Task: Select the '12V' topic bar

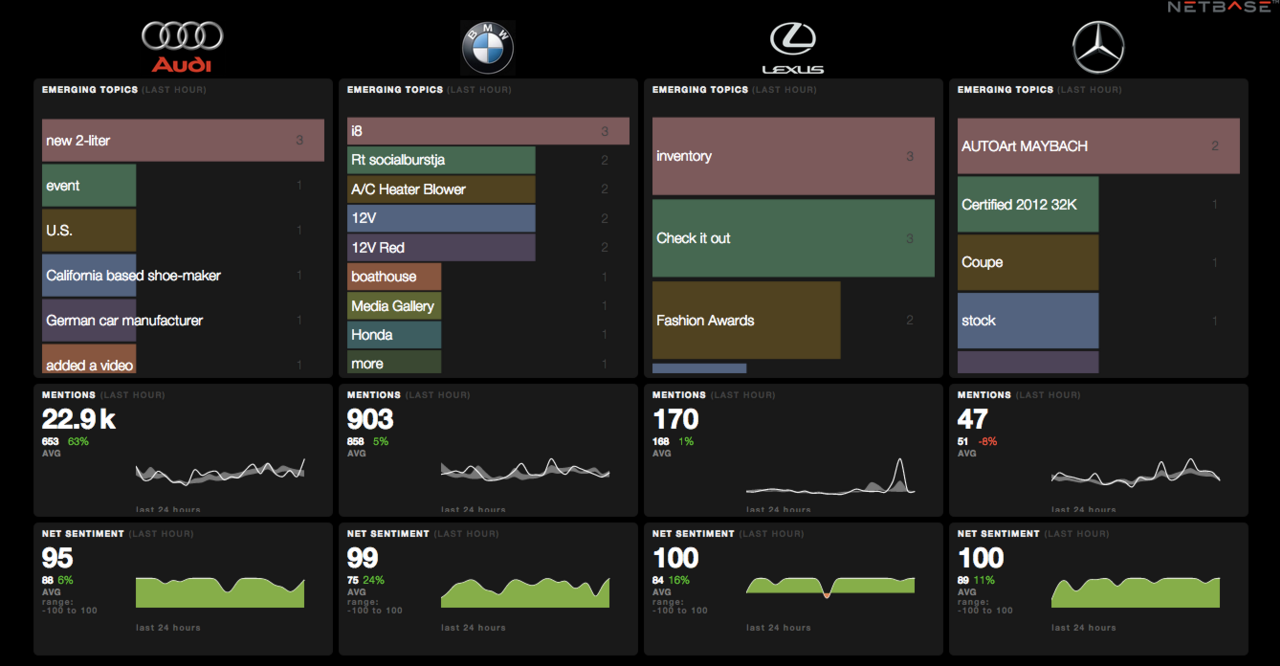Action: [441, 218]
